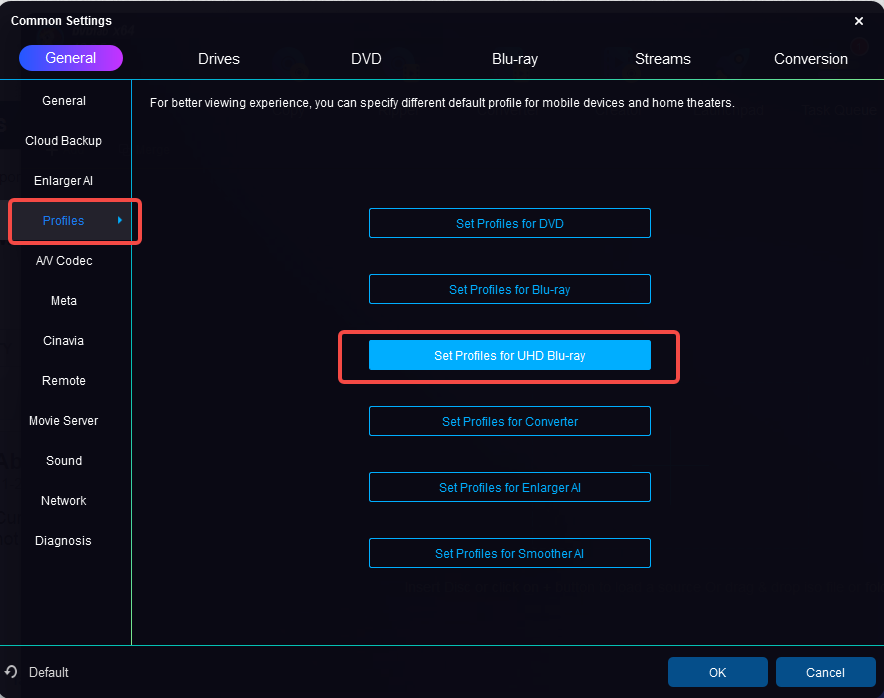The height and width of the screenshot is (698, 884).
Task: Switch to the Drives tab
Action: [219, 59]
